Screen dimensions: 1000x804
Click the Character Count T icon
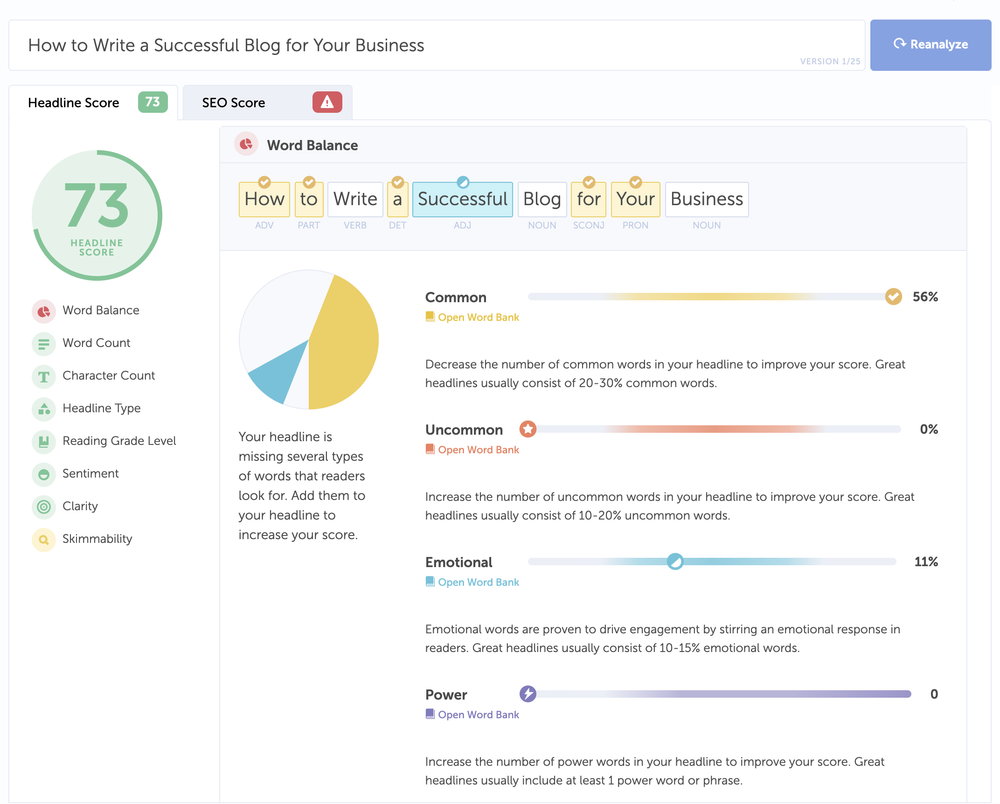coord(43,376)
